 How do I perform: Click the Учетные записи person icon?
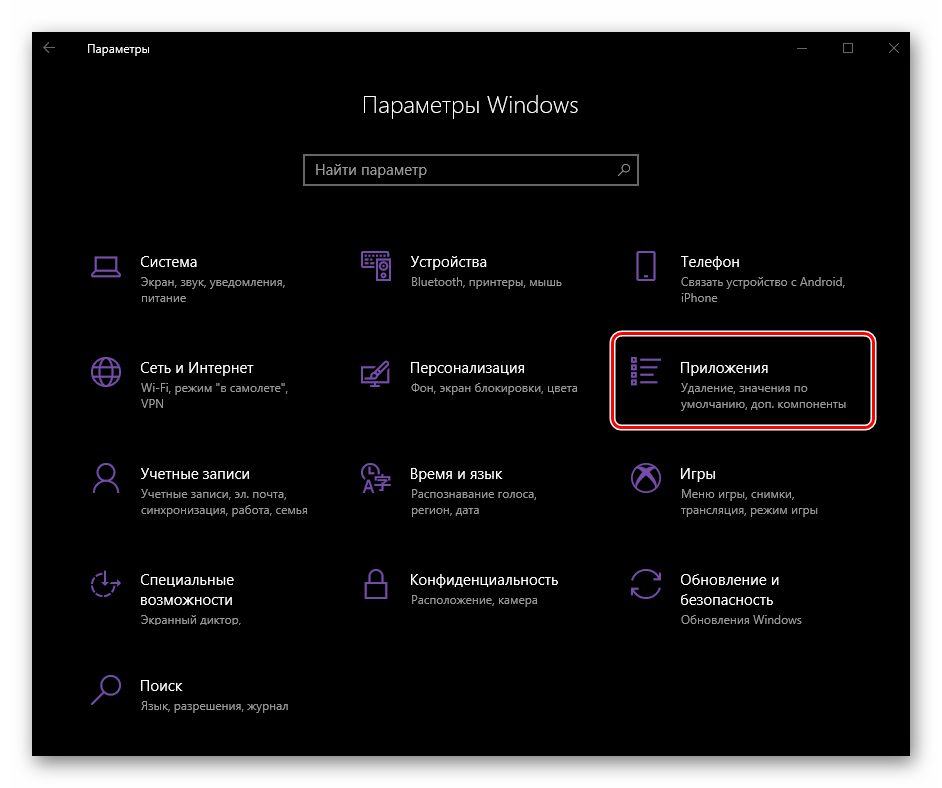106,478
